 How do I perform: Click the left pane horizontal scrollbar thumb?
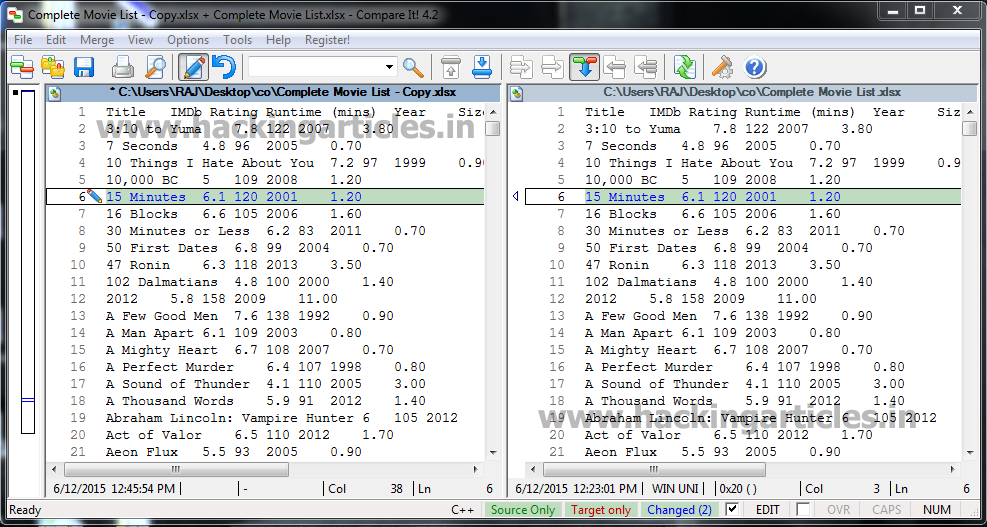[x=176, y=470]
